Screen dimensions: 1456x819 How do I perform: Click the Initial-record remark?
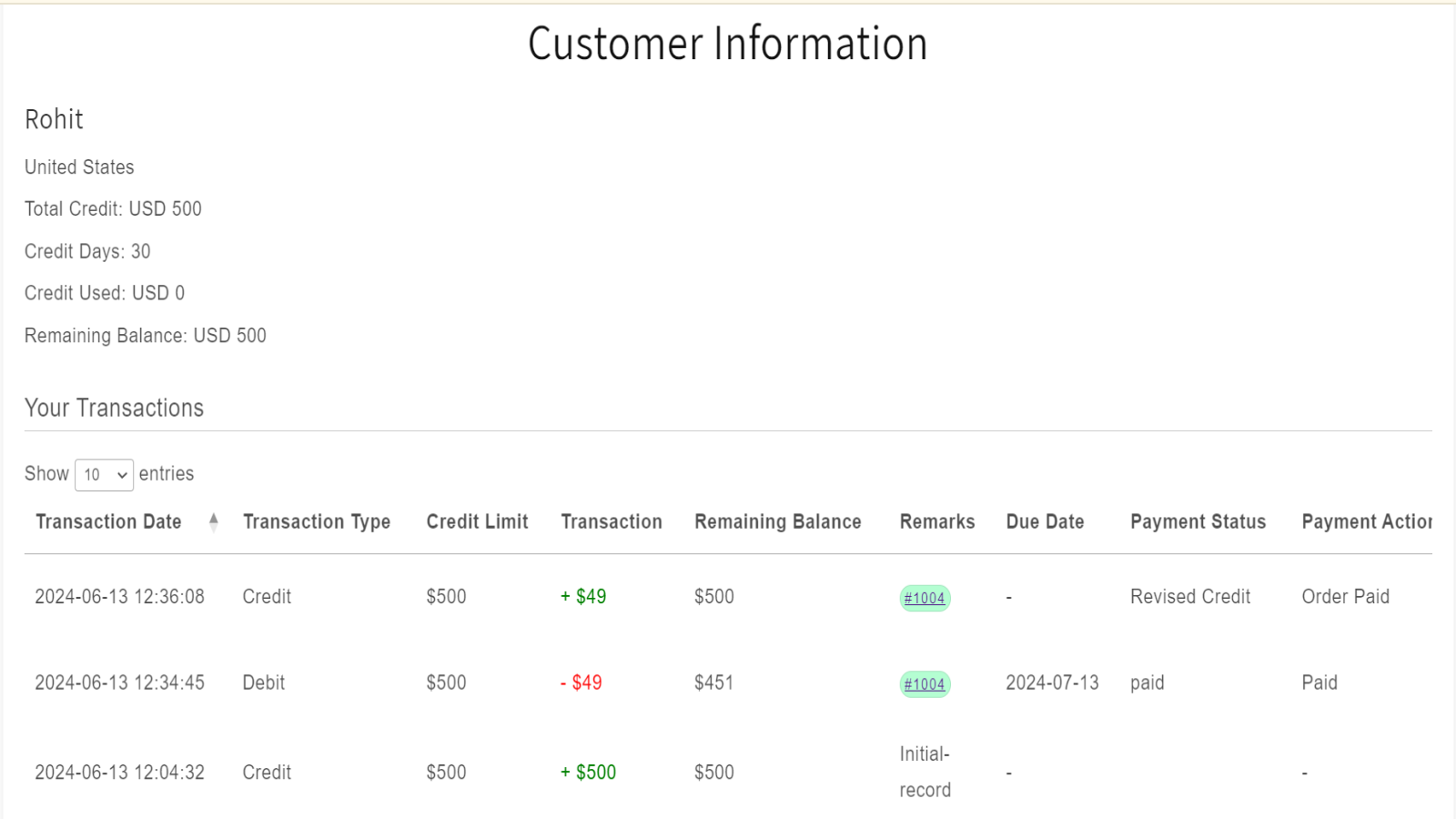click(x=924, y=771)
